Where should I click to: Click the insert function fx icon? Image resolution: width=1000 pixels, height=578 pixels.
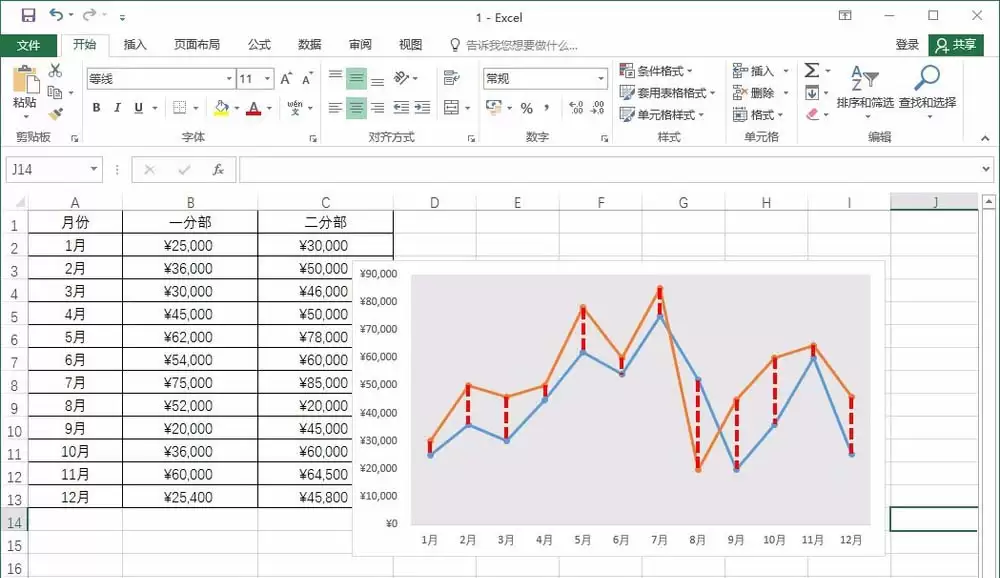(x=218, y=170)
